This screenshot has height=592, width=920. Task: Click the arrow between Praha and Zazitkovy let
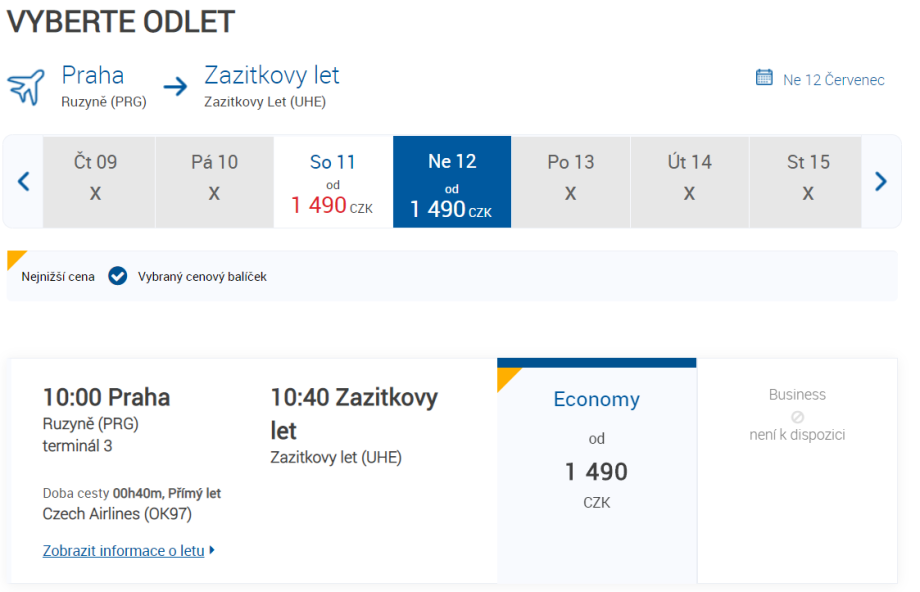[x=176, y=87]
